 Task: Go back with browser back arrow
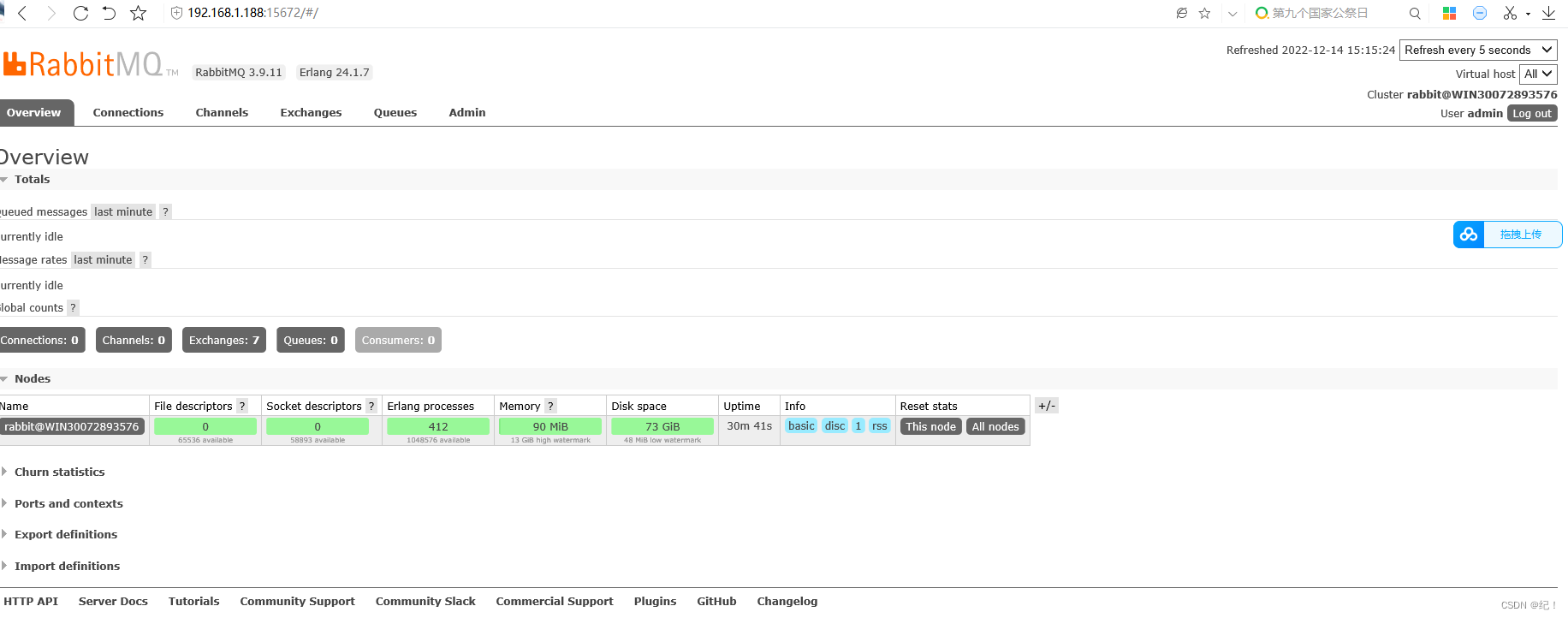[x=22, y=13]
